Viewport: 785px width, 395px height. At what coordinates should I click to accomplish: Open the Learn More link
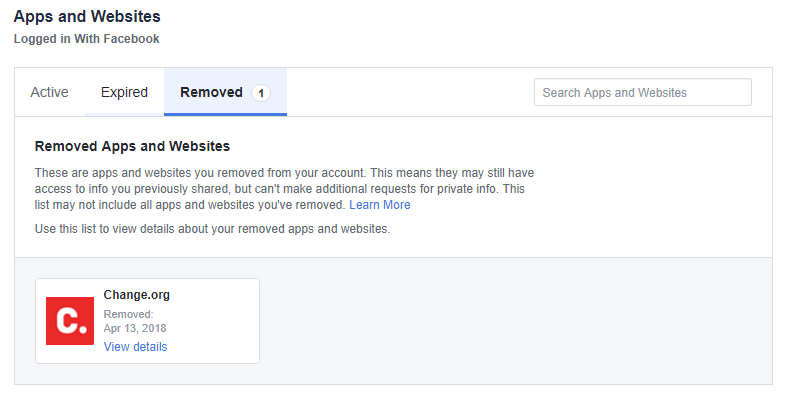click(379, 205)
